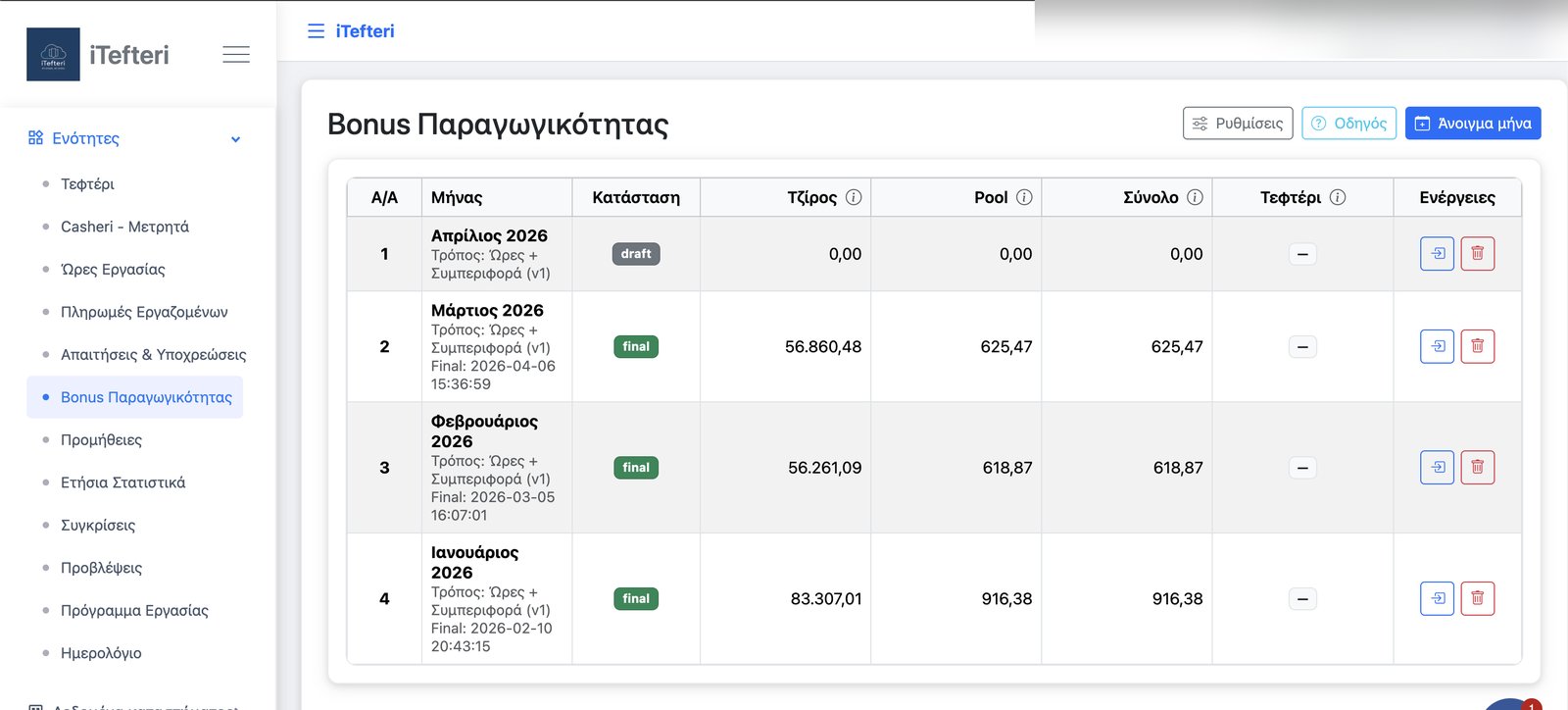Click the iTefteri sidebar brand name
1568x710 pixels.
(x=128, y=55)
